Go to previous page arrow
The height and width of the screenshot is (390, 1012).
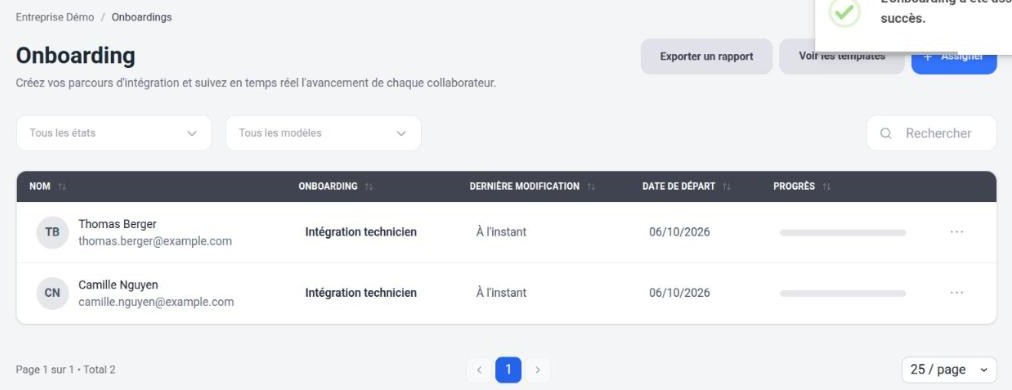479,370
